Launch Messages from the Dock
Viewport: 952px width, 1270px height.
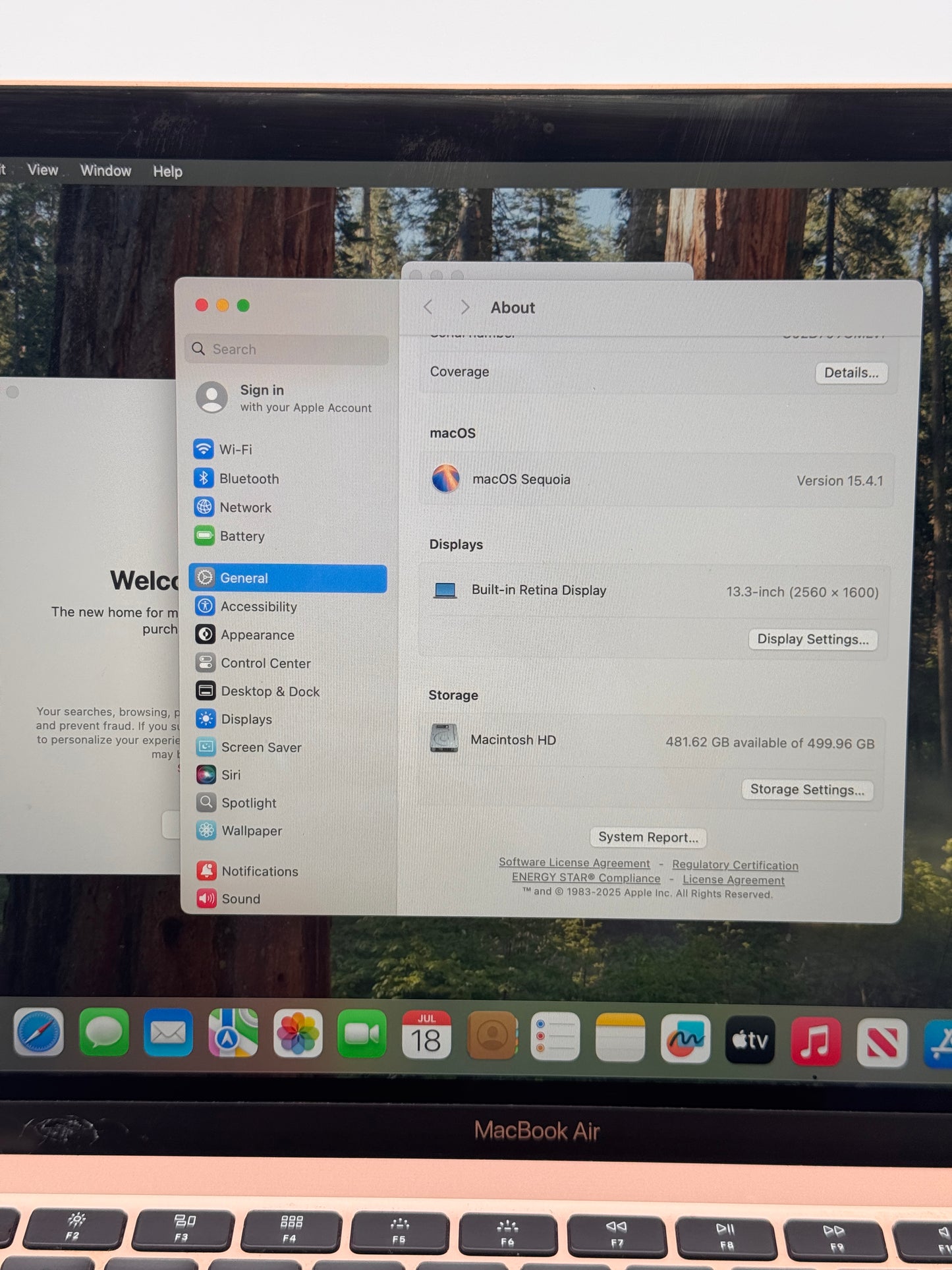[103, 1032]
